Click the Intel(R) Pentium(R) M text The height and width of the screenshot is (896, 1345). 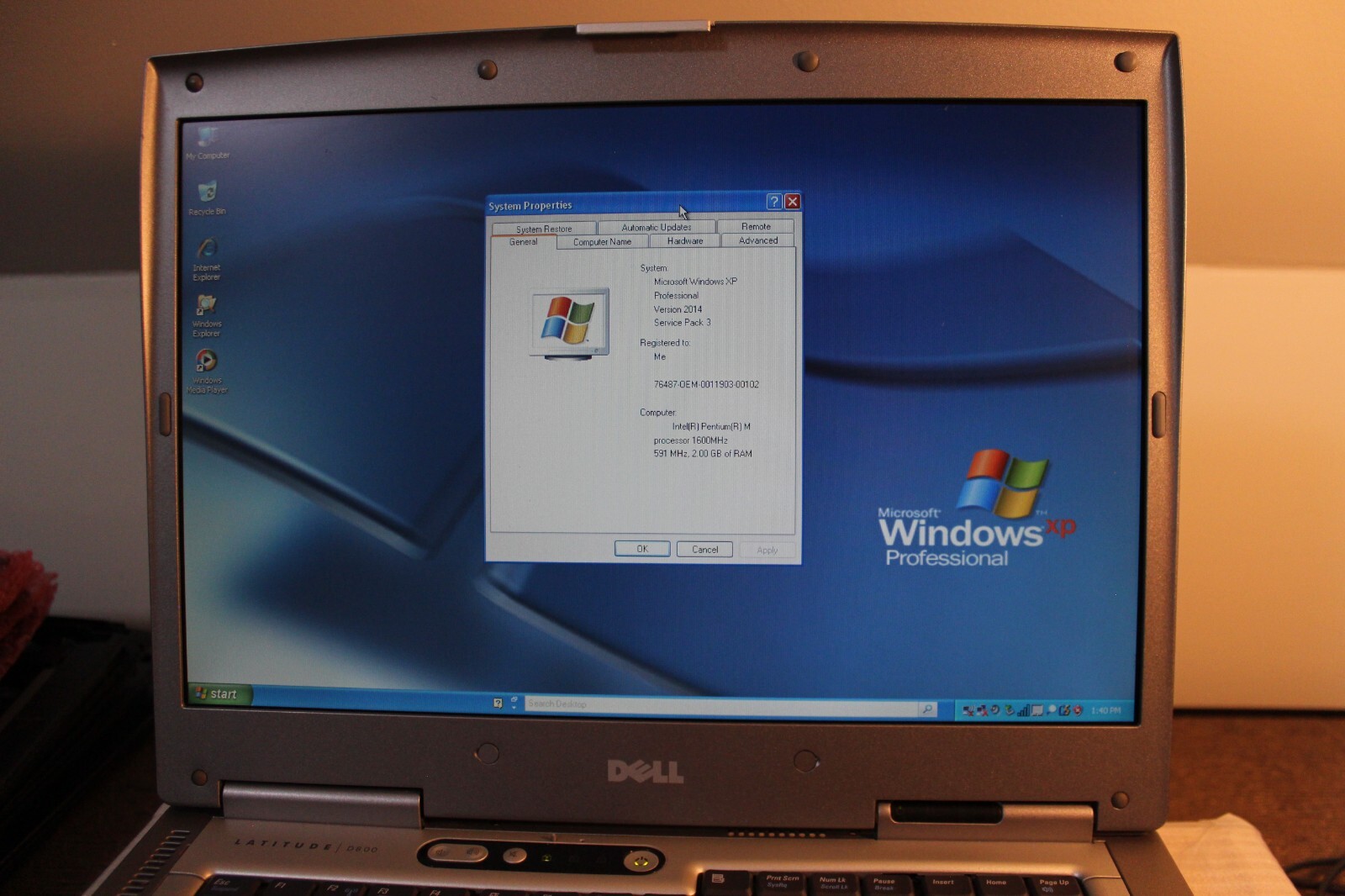tap(711, 426)
